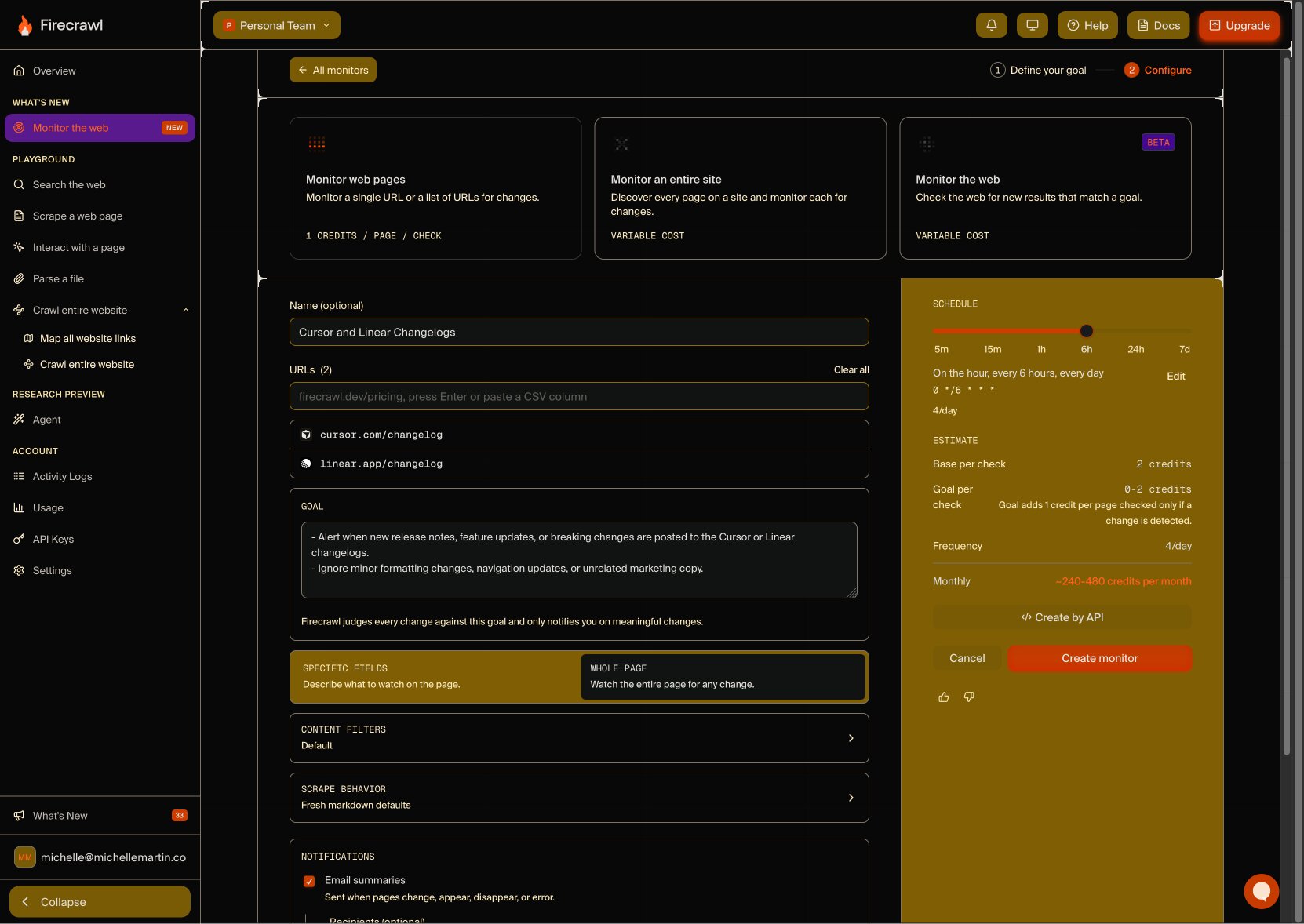Click the Name input field
This screenshot has height=924, width=1304.
[x=579, y=332]
